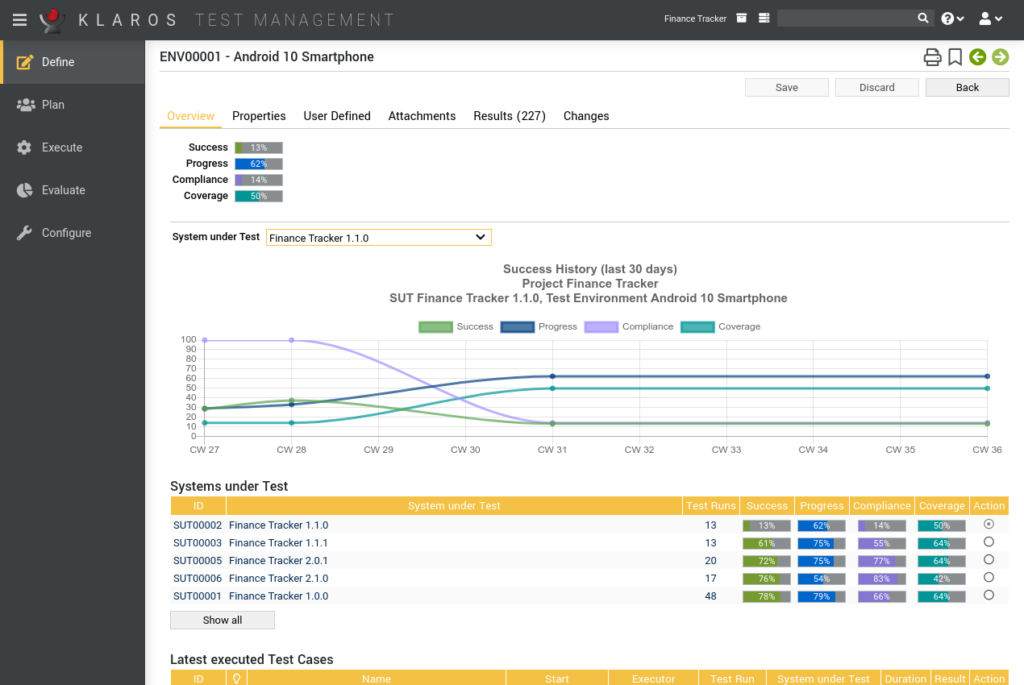1024x685 pixels.
Task: Switch to the Properties tab
Action: click(x=259, y=116)
